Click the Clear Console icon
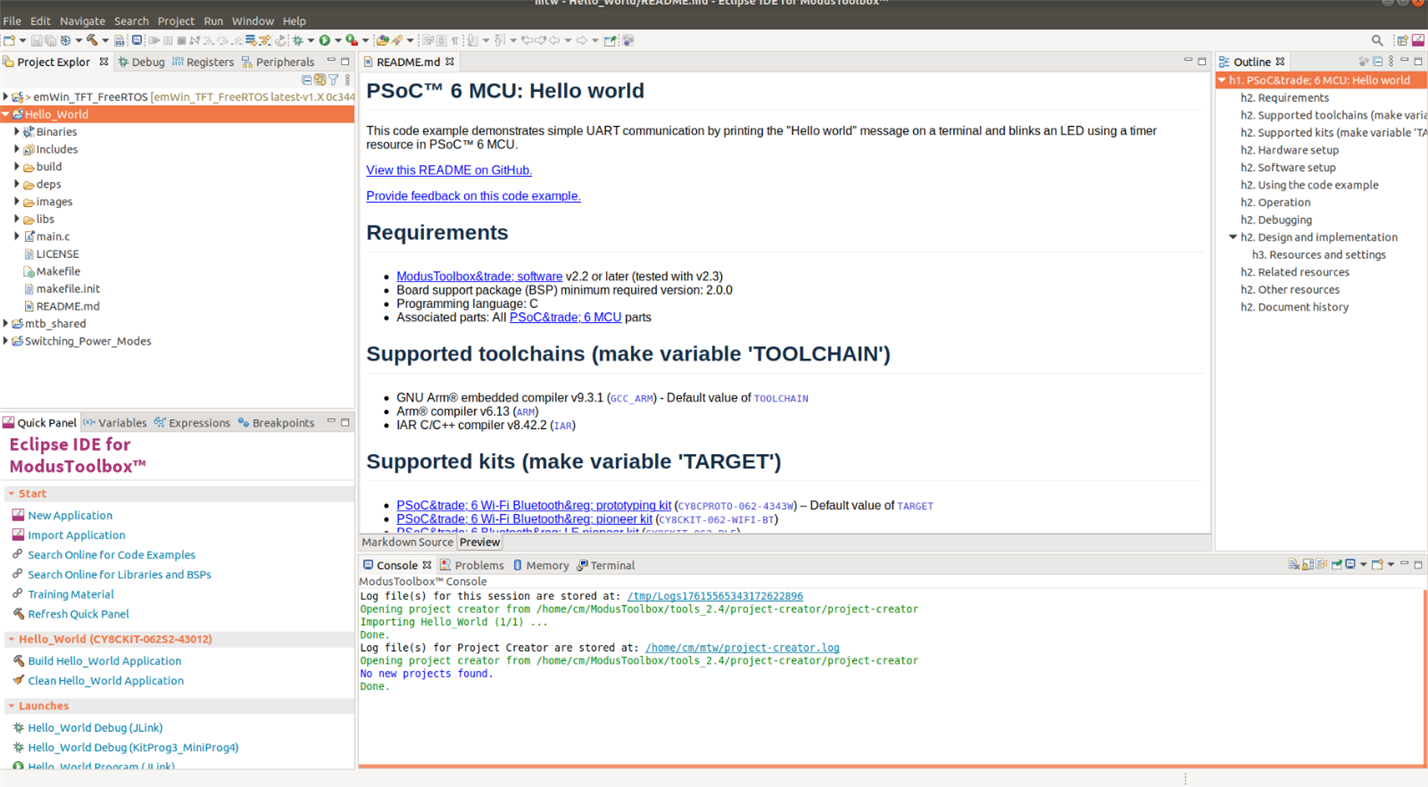This screenshot has width=1428, height=787. (x=1294, y=565)
